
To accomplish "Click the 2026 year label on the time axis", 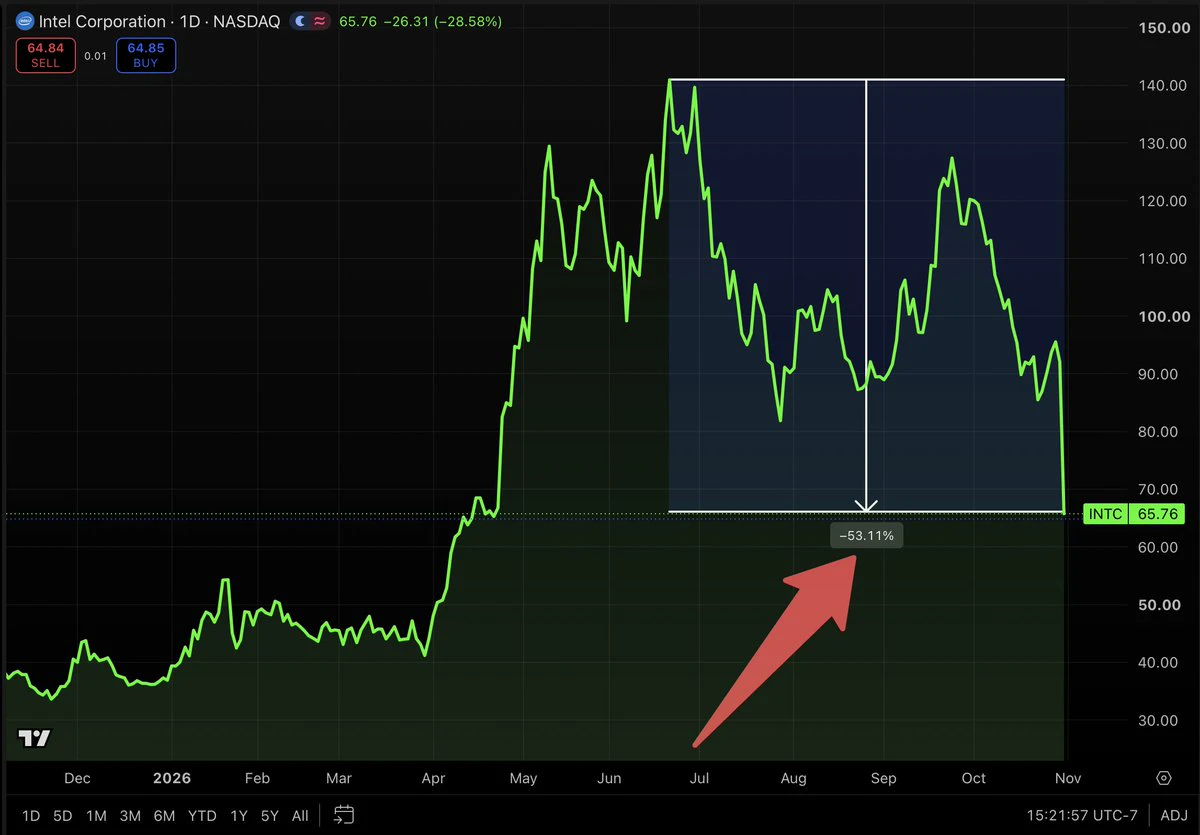I will [x=171, y=778].
